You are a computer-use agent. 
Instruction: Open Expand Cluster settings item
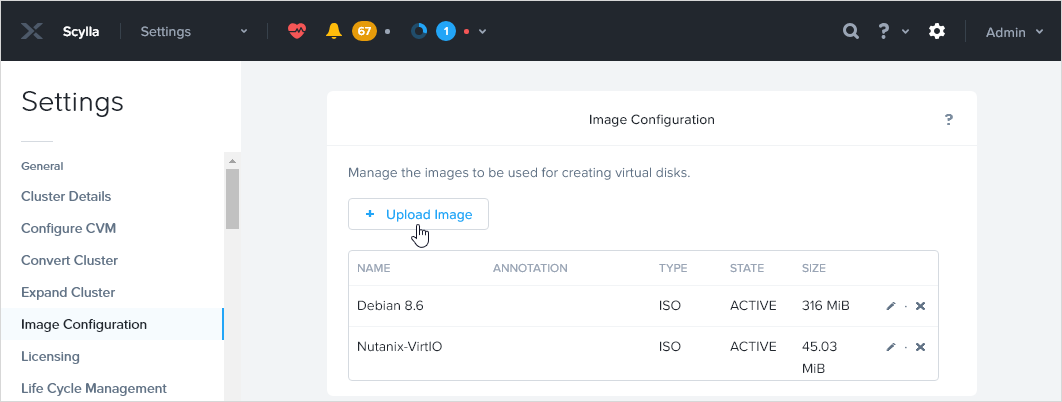[x=68, y=293]
